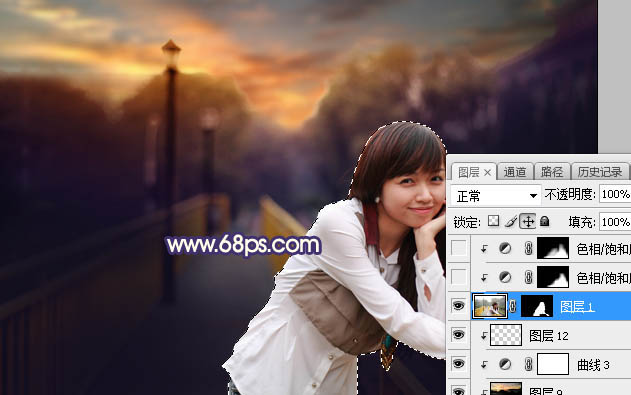Click clipping arrow of top 色相/饱和度 layer
Screen dimensions: 631x395
484,249
